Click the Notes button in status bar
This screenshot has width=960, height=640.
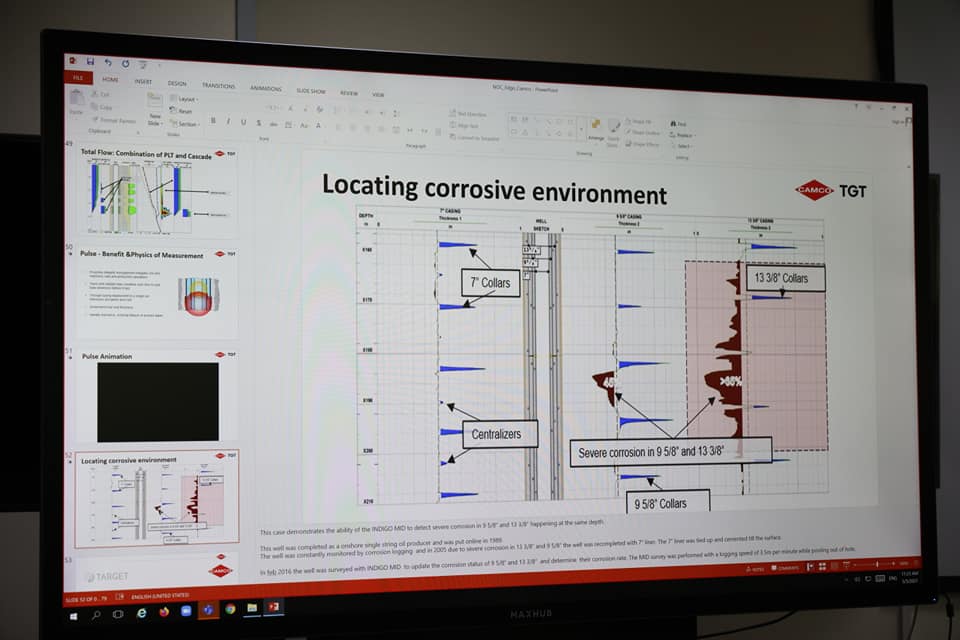754,568
